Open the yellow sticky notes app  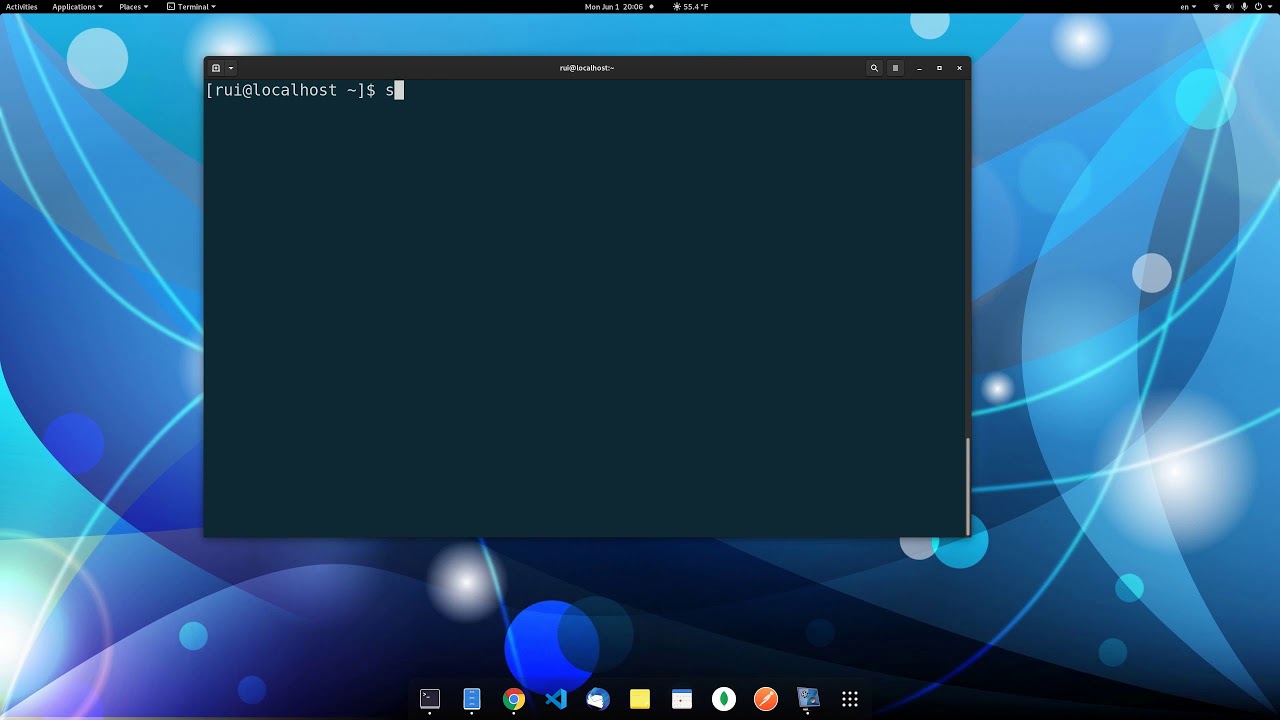click(x=640, y=698)
